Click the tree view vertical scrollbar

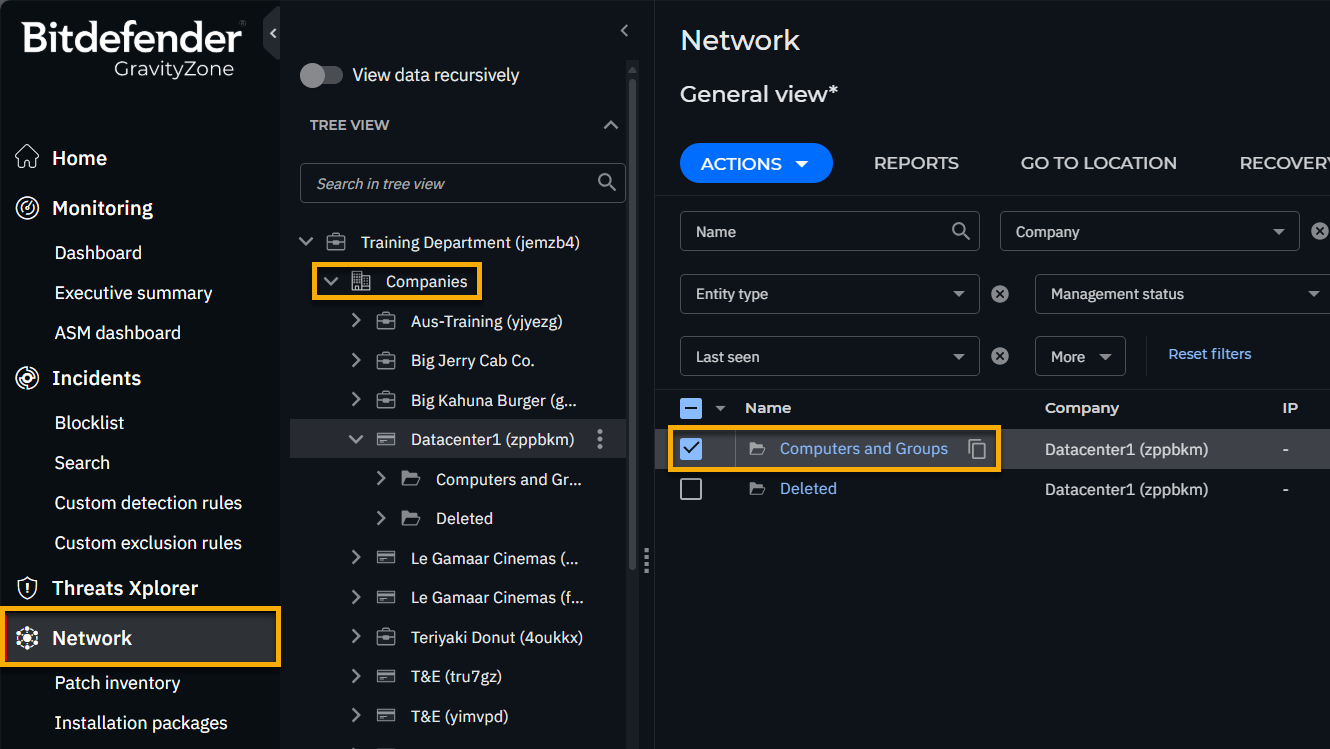[x=632, y=320]
